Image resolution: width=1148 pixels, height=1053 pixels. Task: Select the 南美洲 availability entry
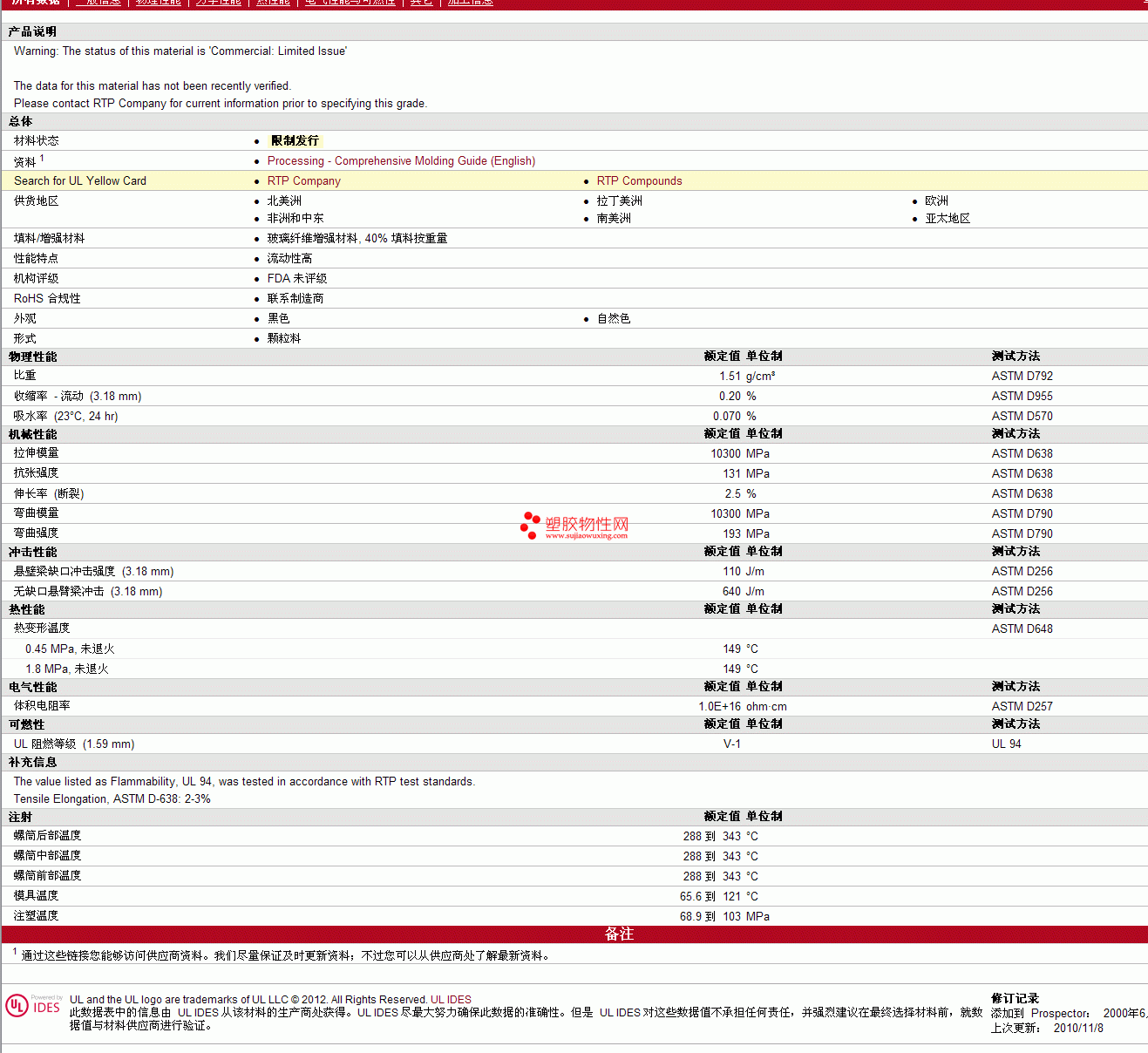[614, 218]
